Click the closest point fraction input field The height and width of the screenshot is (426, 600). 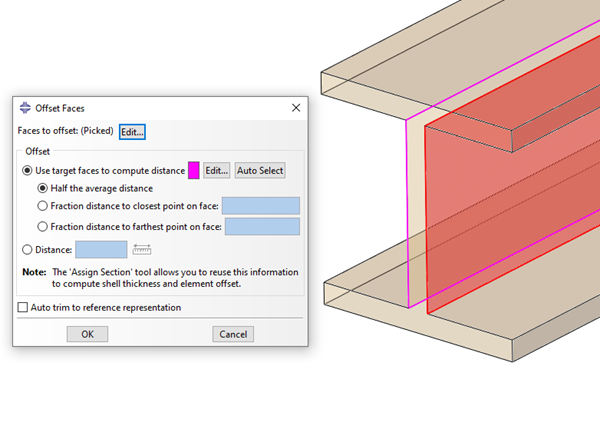click(261, 206)
